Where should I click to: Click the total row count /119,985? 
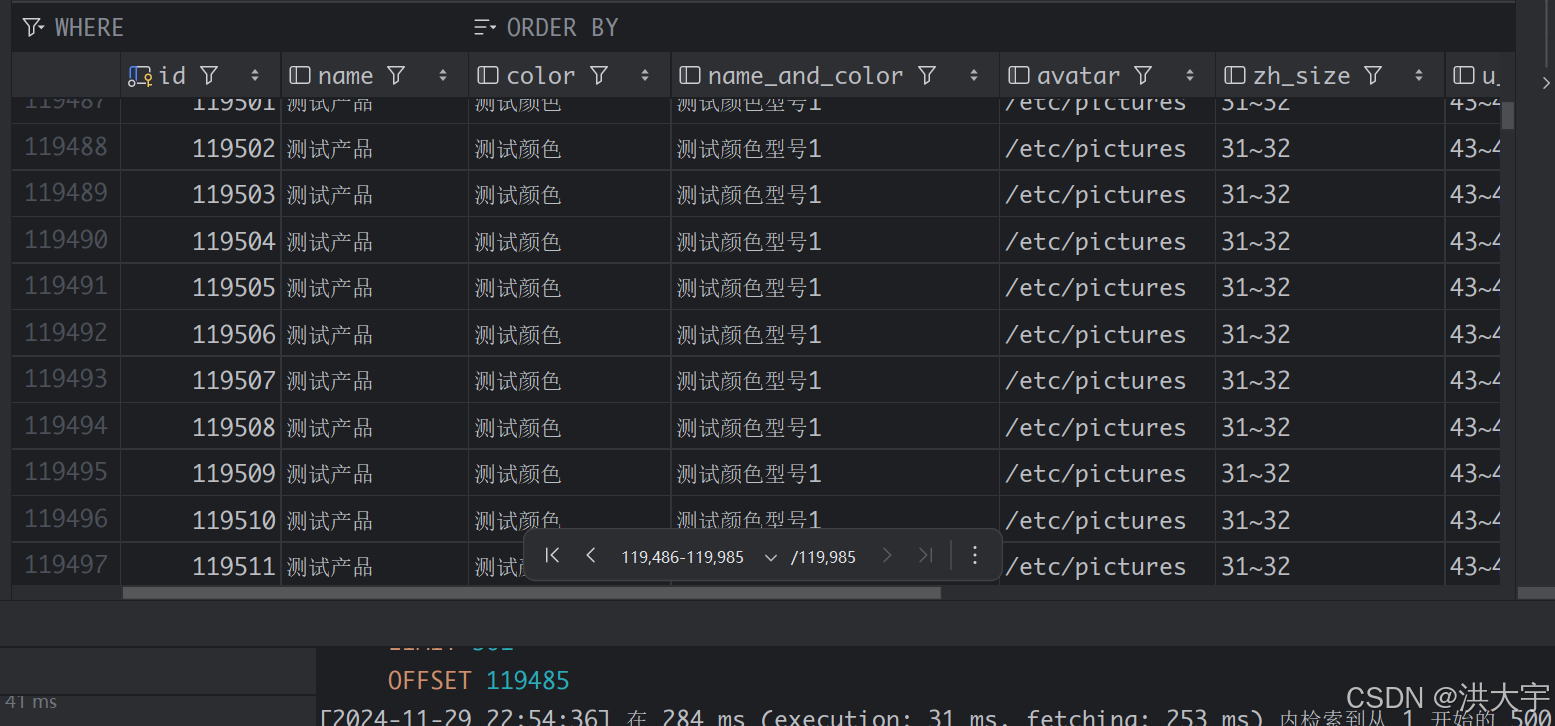823,557
